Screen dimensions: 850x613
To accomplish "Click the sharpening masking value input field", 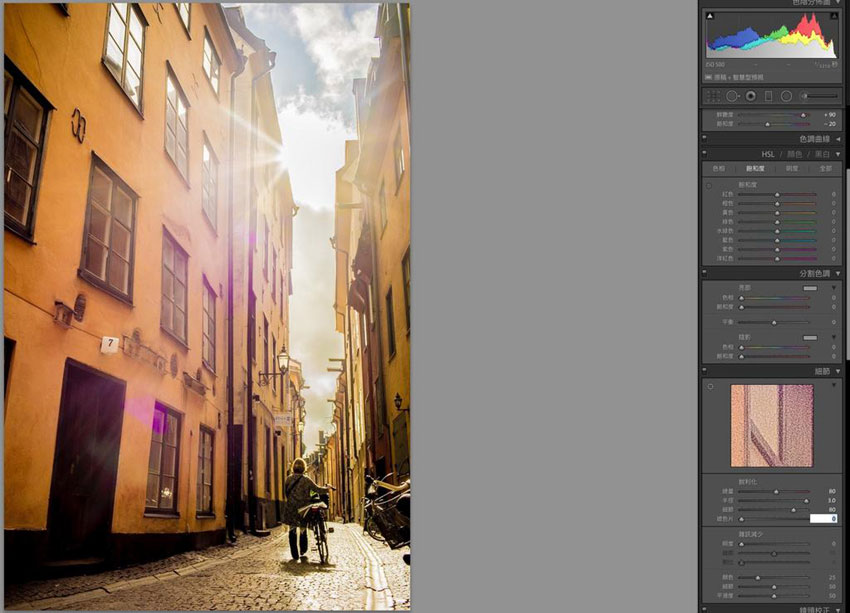I will (822, 519).
